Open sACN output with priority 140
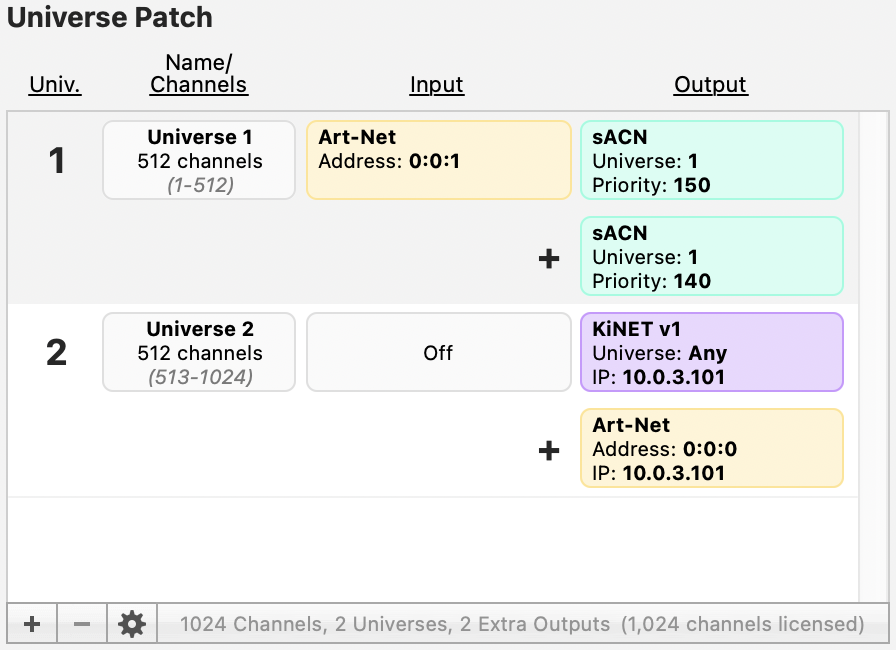Image resolution: width=896 pixels, height=650 pixels. [x=711, y=257]
